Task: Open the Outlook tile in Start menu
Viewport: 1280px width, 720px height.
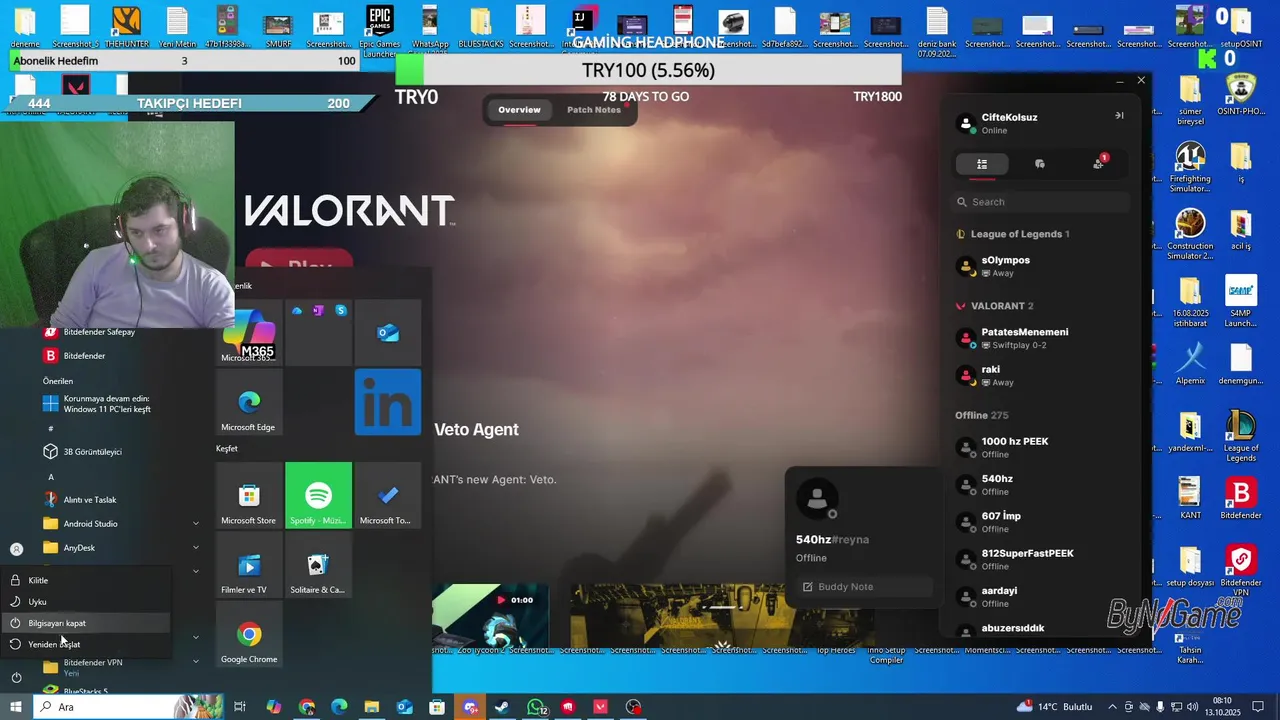Action: 388,333
